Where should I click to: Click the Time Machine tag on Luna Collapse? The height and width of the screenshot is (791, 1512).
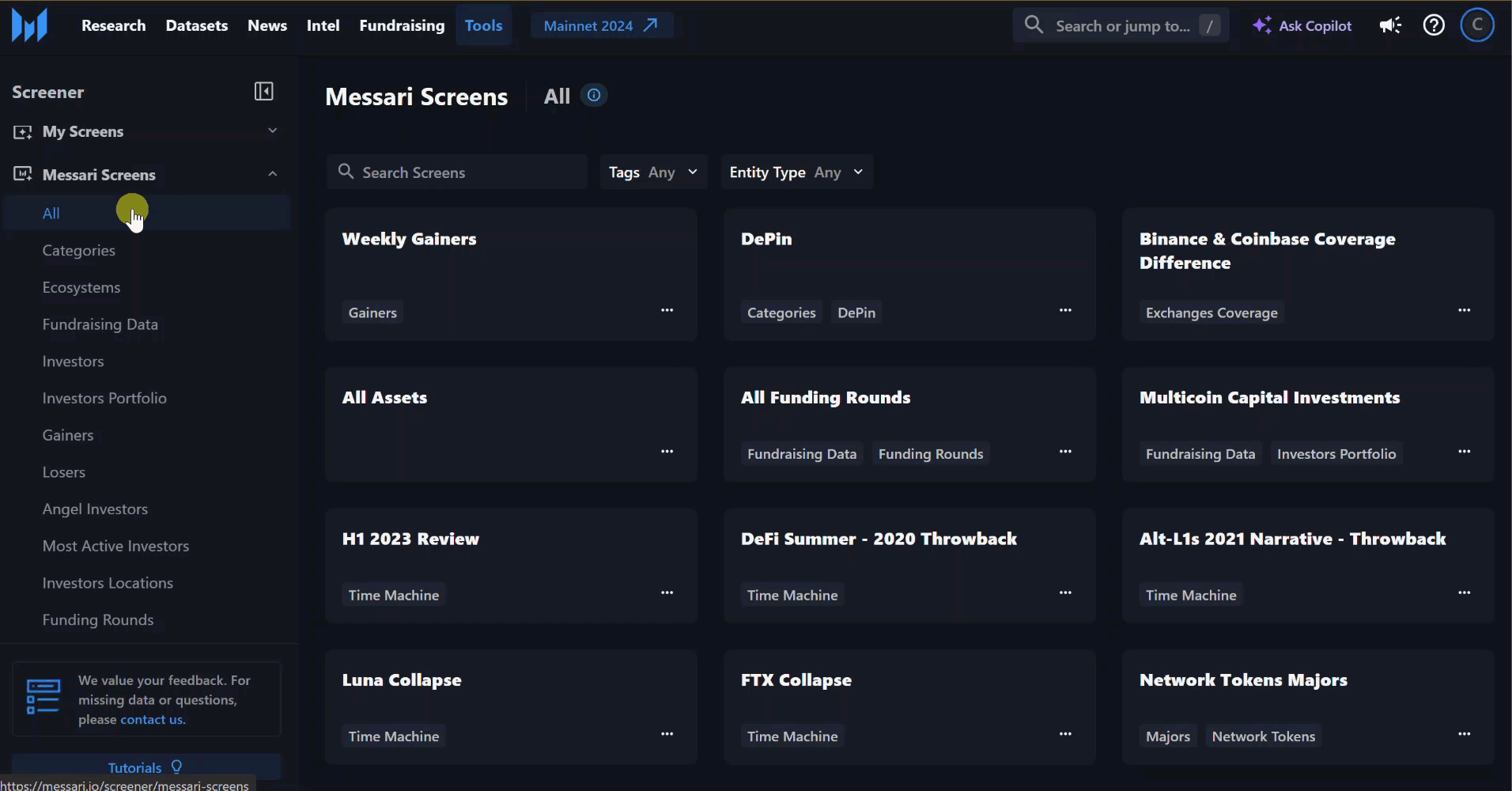pyautogui.click(x=394, y=736)
